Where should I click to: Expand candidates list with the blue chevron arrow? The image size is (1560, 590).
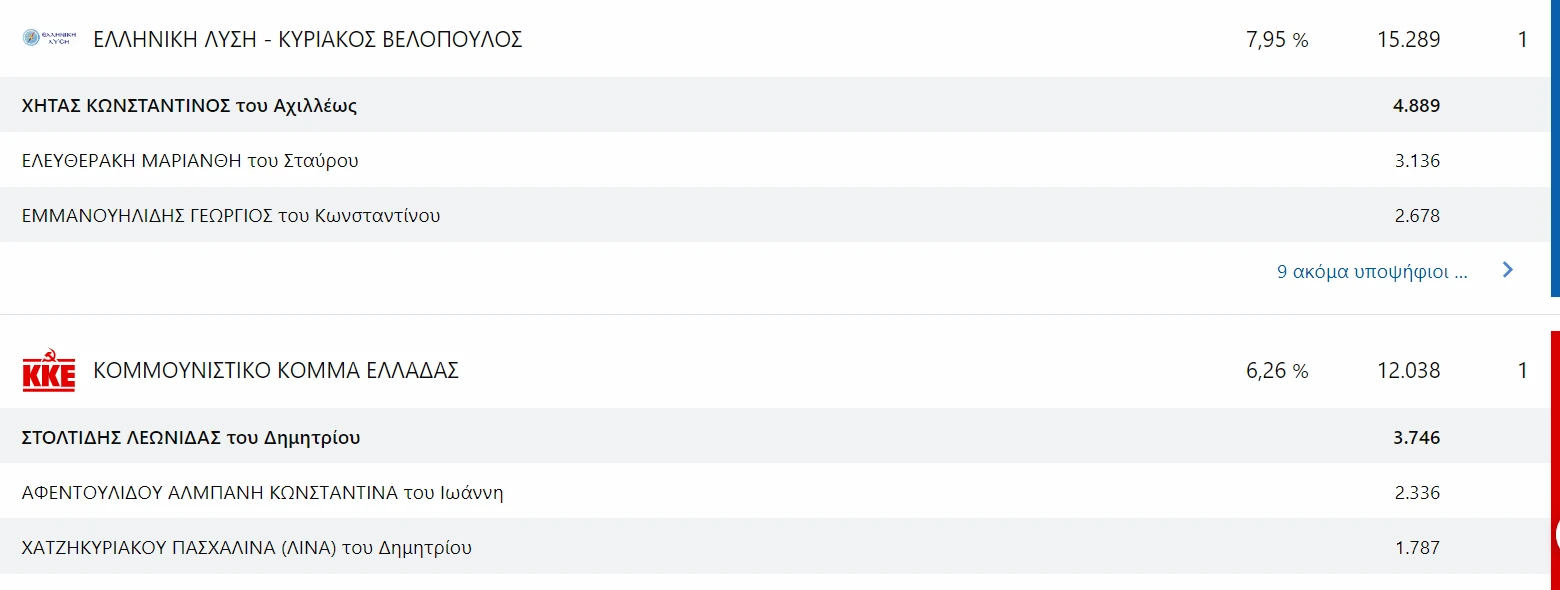[1508, 270]
